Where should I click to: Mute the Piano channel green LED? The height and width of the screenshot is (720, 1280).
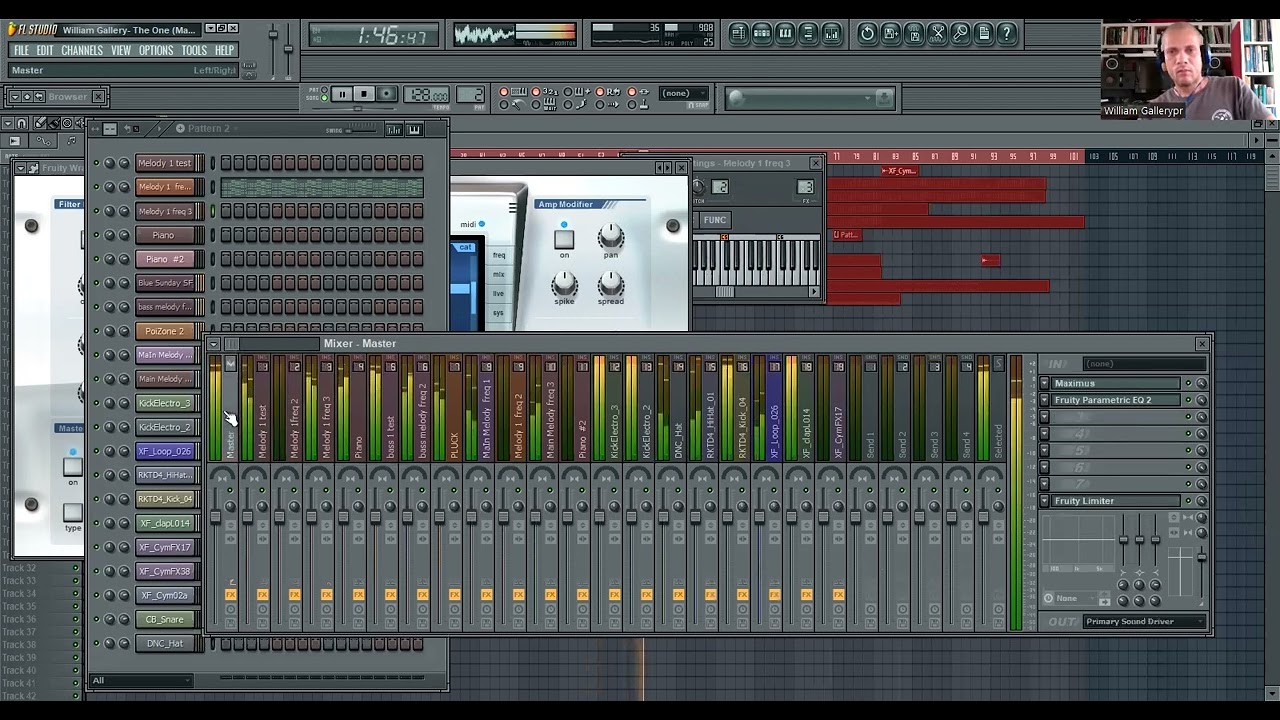coord(97,235)
